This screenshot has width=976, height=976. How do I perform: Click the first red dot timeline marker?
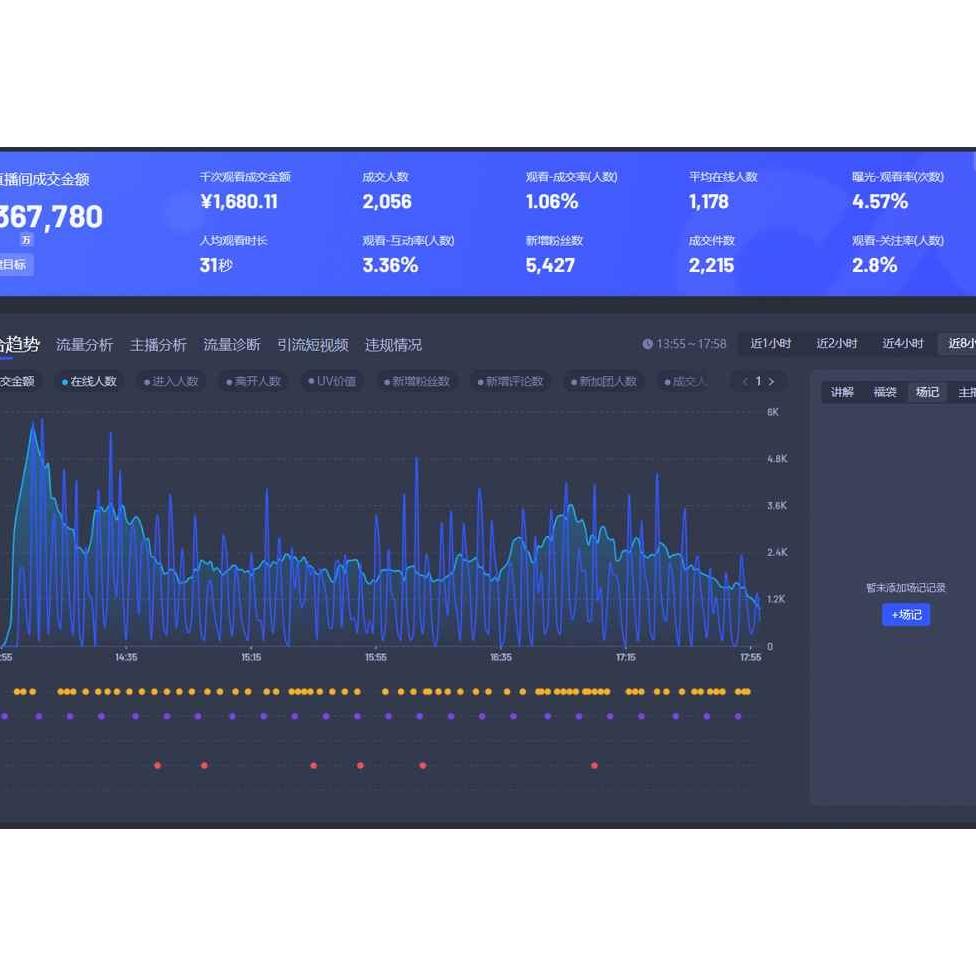[x=157, y=766]
